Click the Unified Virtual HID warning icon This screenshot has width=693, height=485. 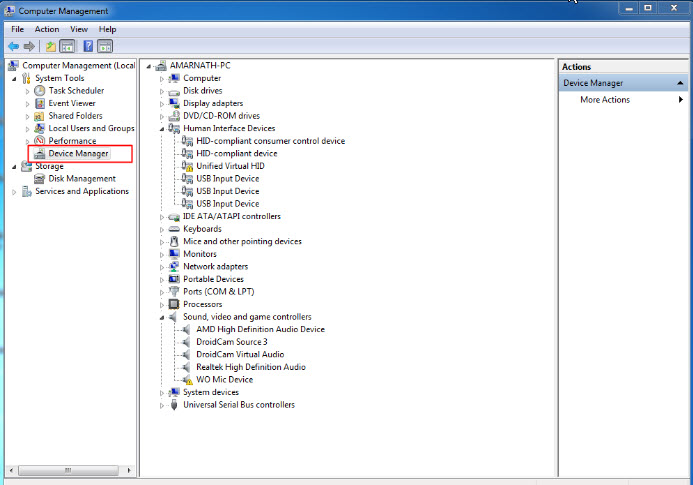[x=187, y=166]
